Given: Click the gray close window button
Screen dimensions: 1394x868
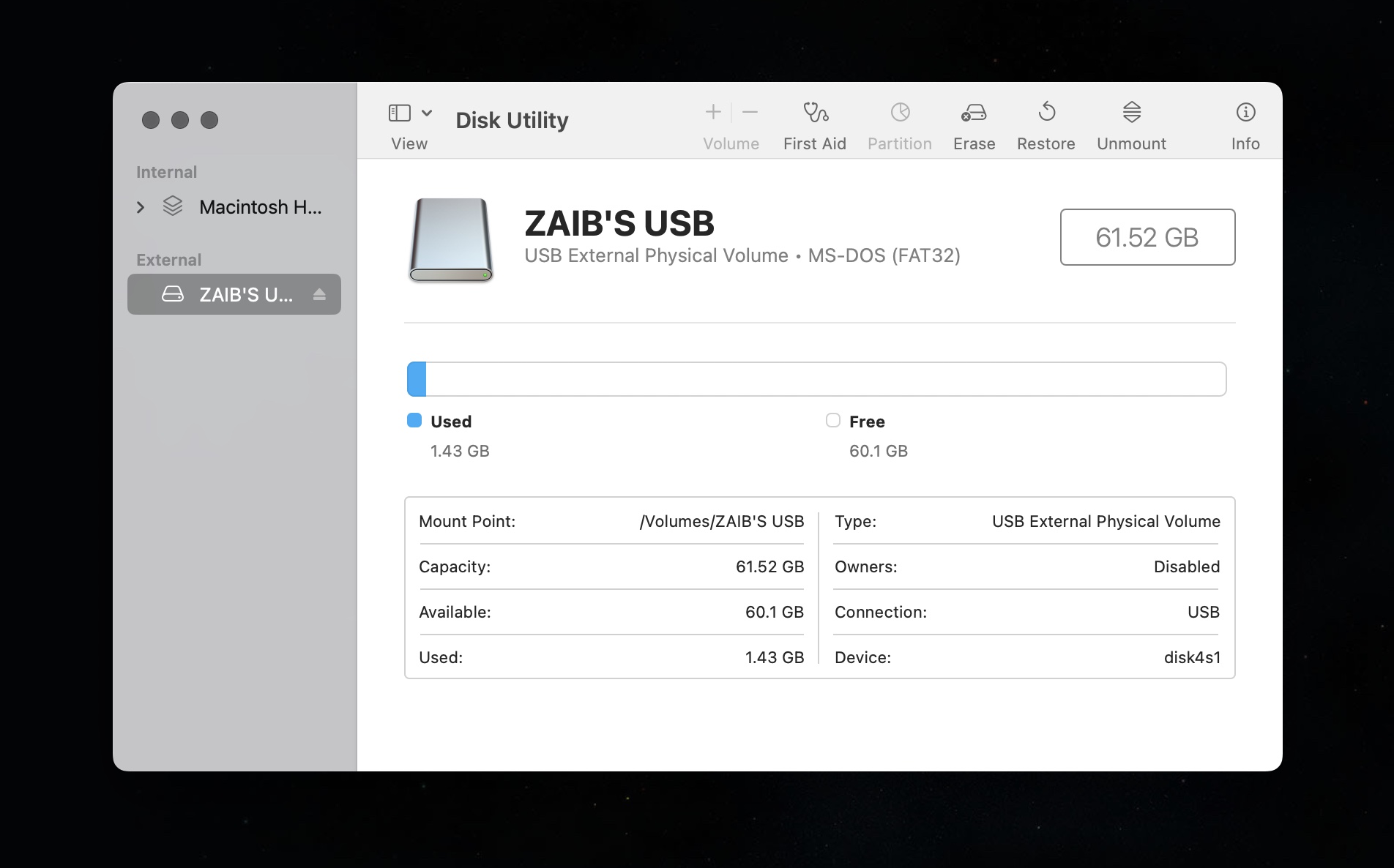Looking at the screenshot, I should tap(151, 120).
